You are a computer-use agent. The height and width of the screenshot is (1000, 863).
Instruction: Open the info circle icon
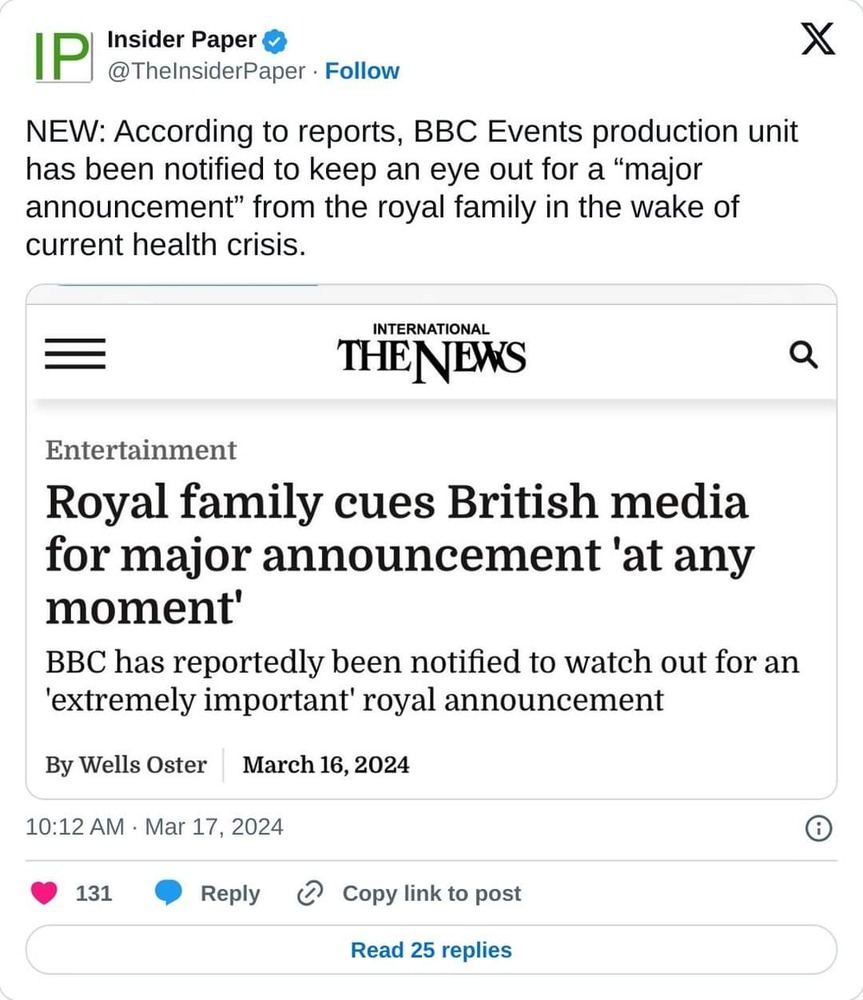pyautogui.click(x=818, y=827)
